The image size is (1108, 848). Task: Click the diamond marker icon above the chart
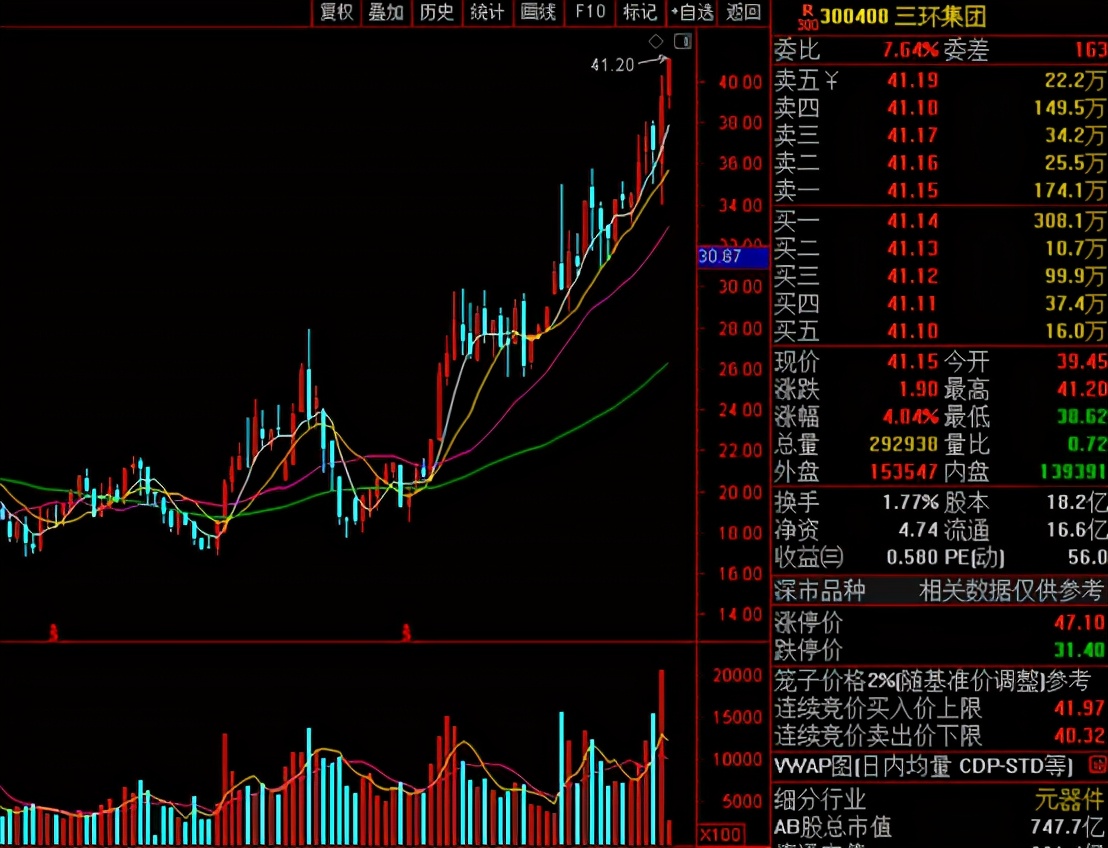656,41
